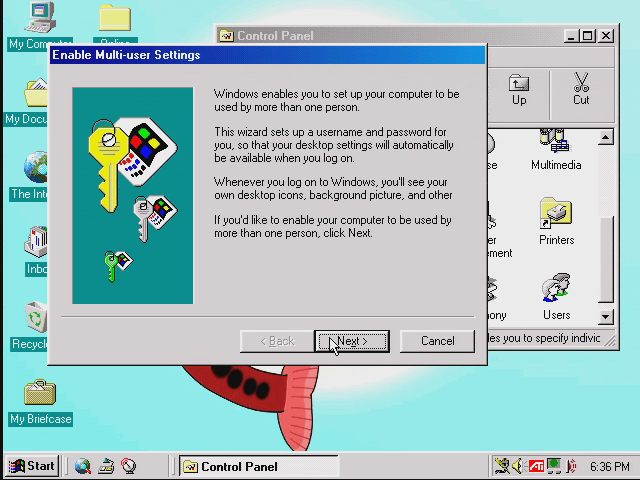Select the Online folder on the desktop
This screenshot has width=640, height=480.
[115, 23]
